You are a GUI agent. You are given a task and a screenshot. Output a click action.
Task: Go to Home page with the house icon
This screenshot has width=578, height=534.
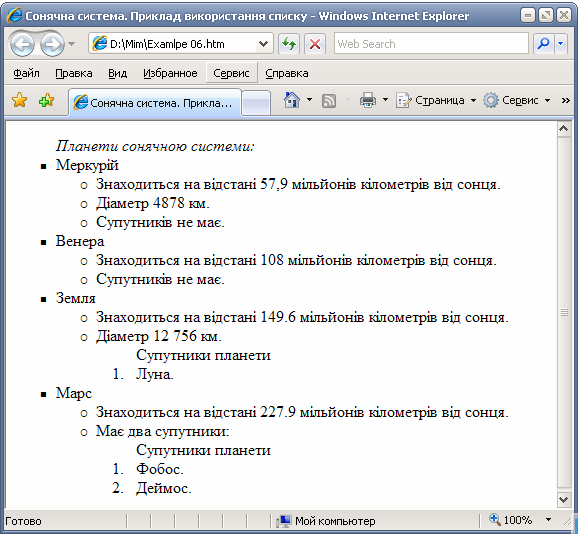pos(292,100)
